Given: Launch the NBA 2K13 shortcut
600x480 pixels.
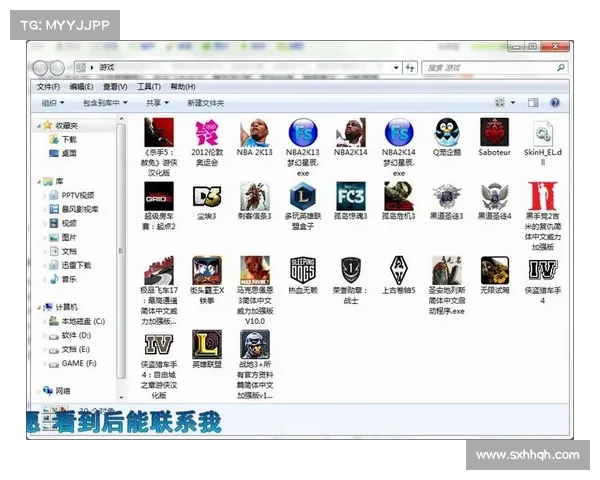Looking at the screenshot, I should [x=255, y=132].
